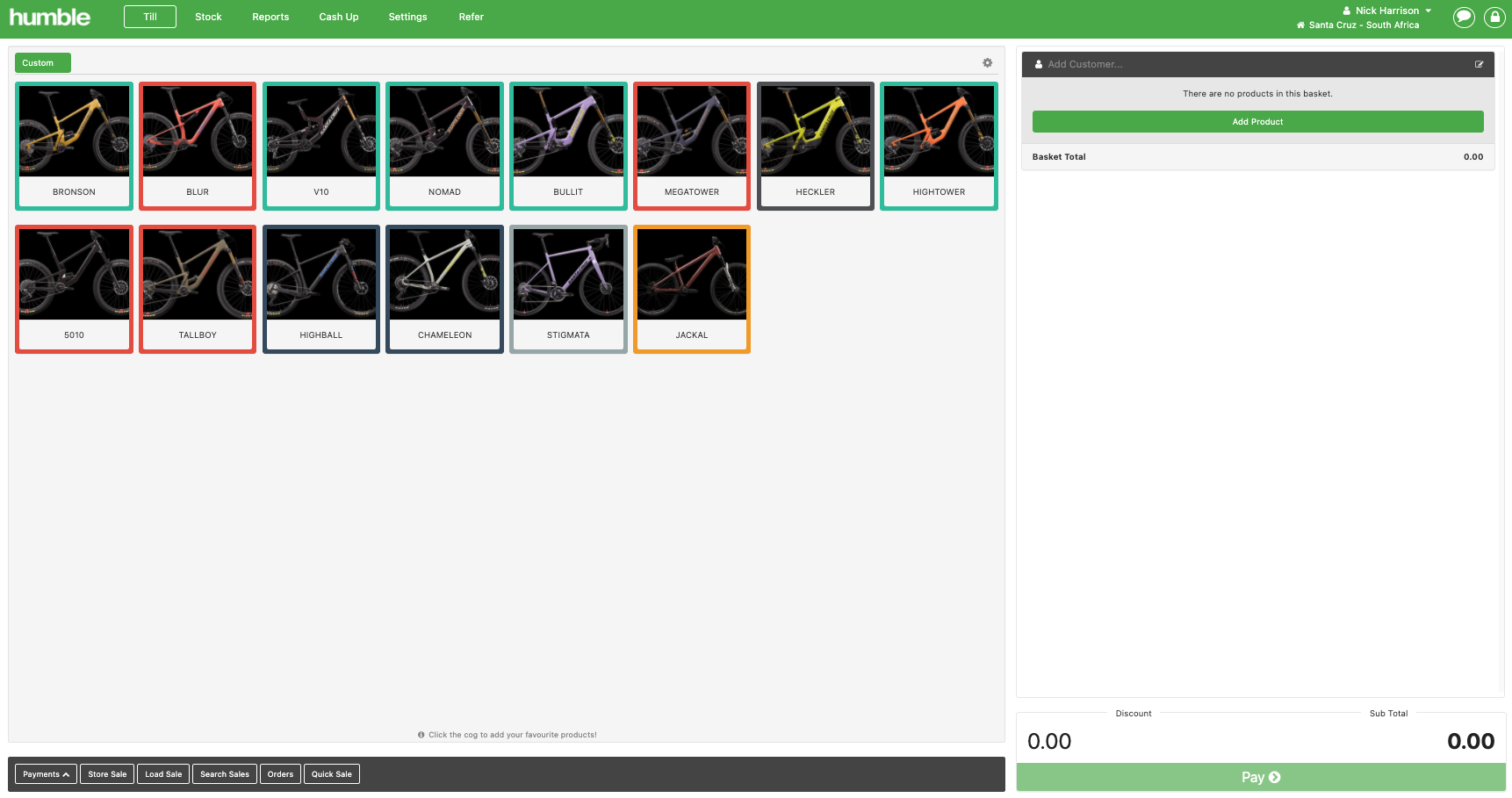Click the basket edit note icon

click(1479, 64)
